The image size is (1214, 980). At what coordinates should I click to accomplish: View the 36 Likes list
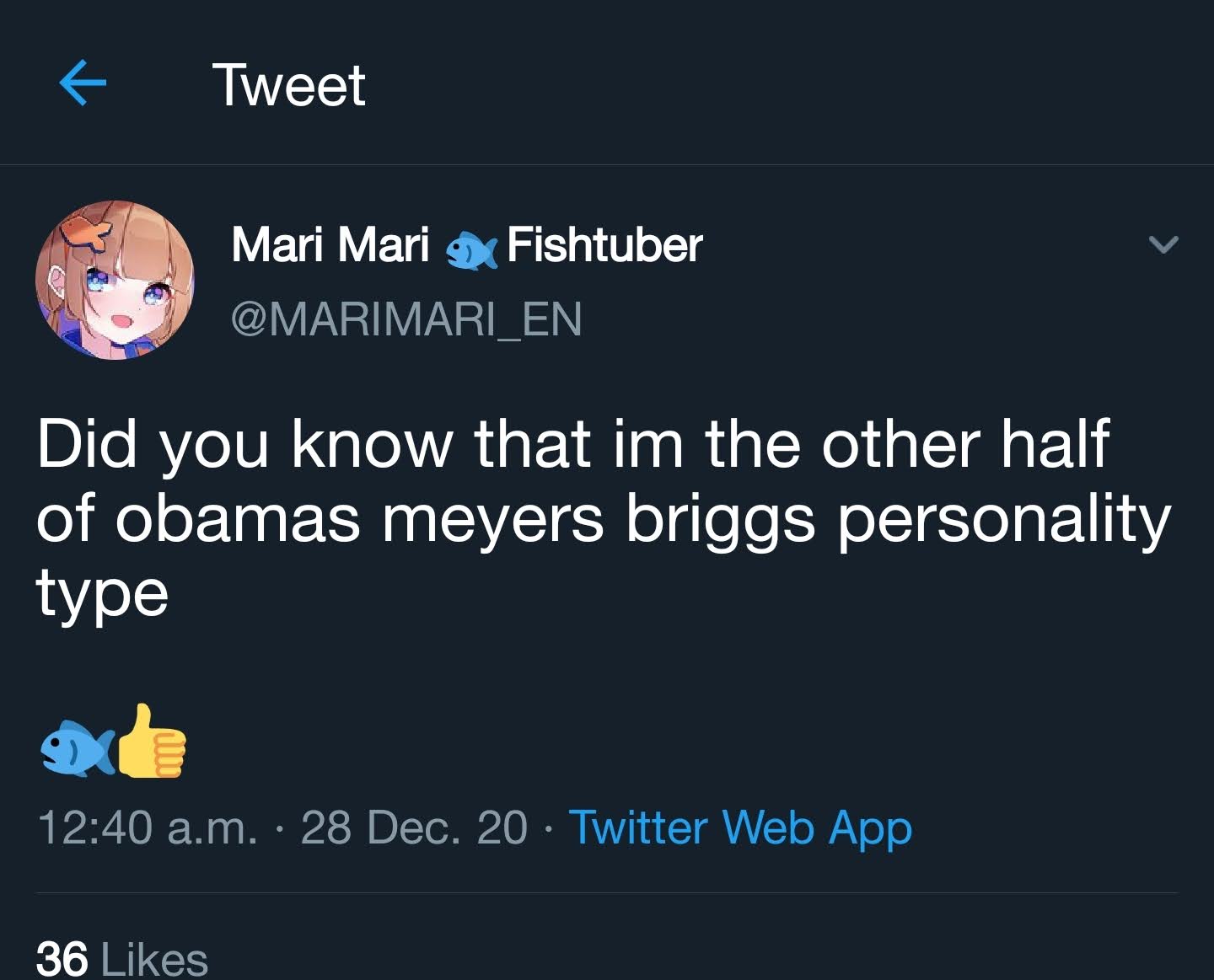pyautogui.click(x=122, y=959)
